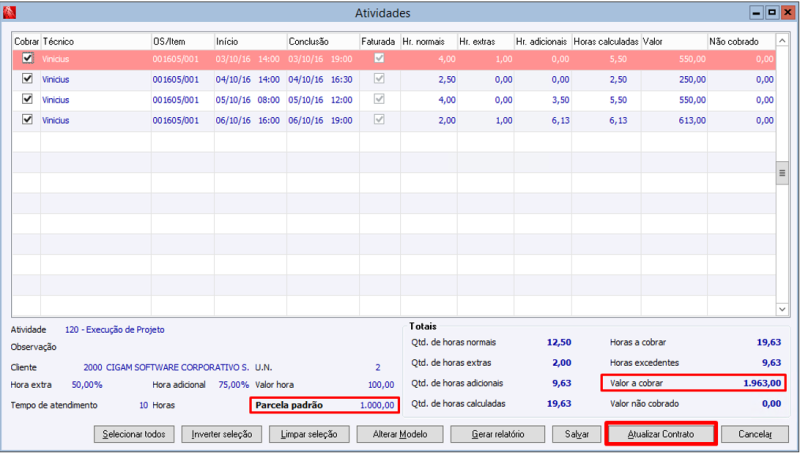Click Atualizar Contrato button

tap(661, 434)
